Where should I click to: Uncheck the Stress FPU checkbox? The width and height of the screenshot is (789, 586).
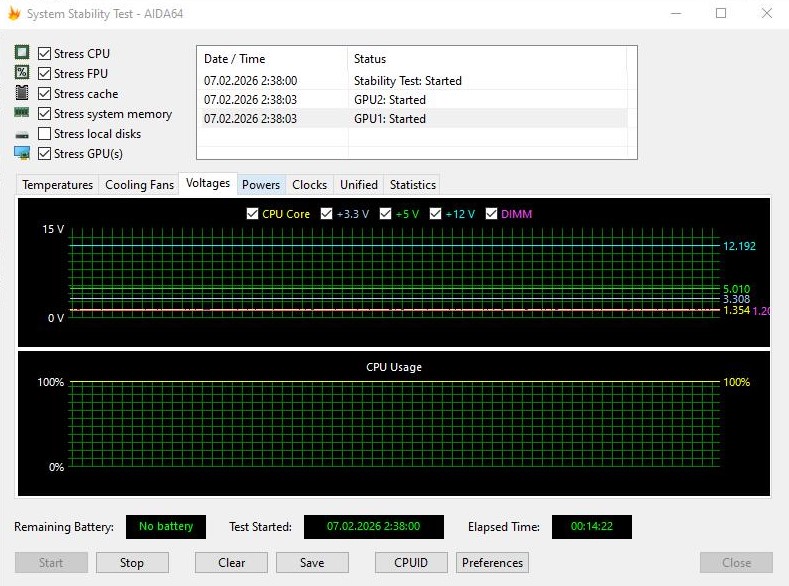coord(44,73)
